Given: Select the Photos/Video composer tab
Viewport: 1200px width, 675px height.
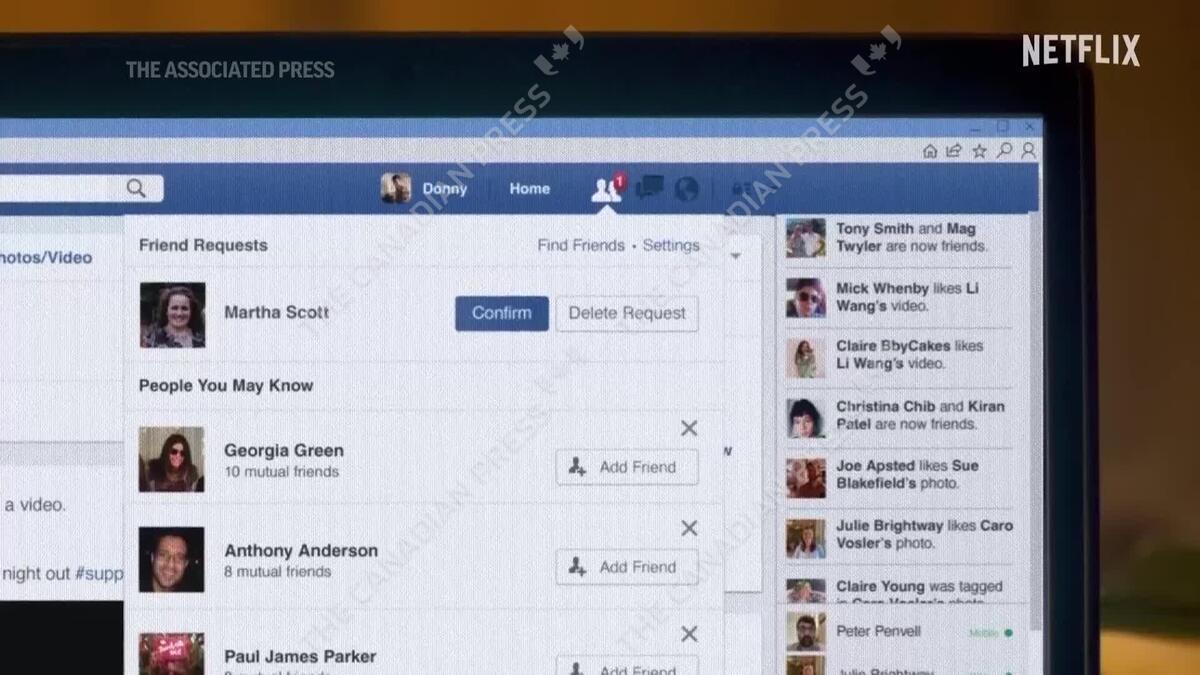Looking at the screenshot, I should click(46, 257).
